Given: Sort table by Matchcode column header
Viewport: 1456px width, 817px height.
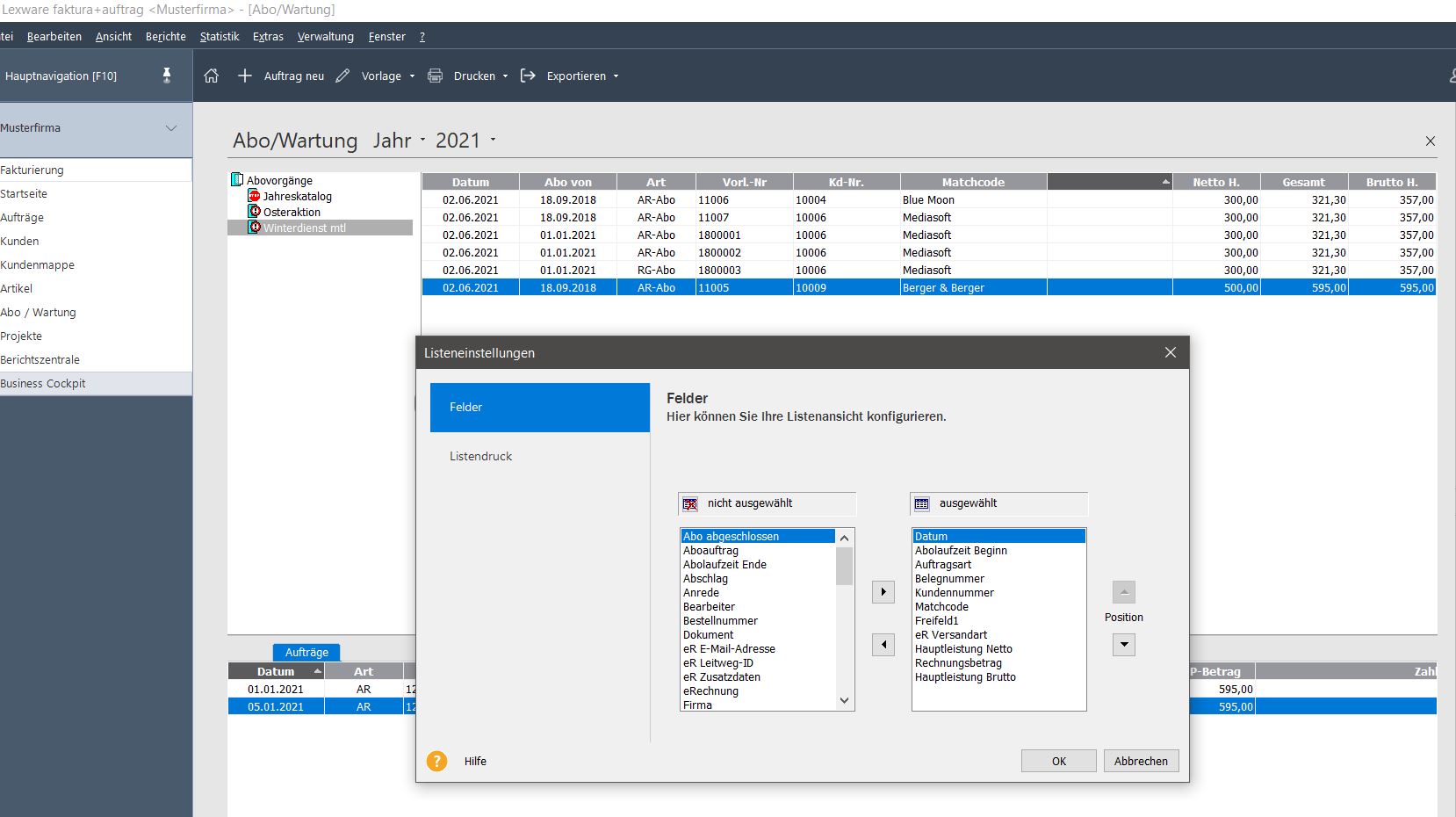Looking at the screenshot, I should point(972,182).
